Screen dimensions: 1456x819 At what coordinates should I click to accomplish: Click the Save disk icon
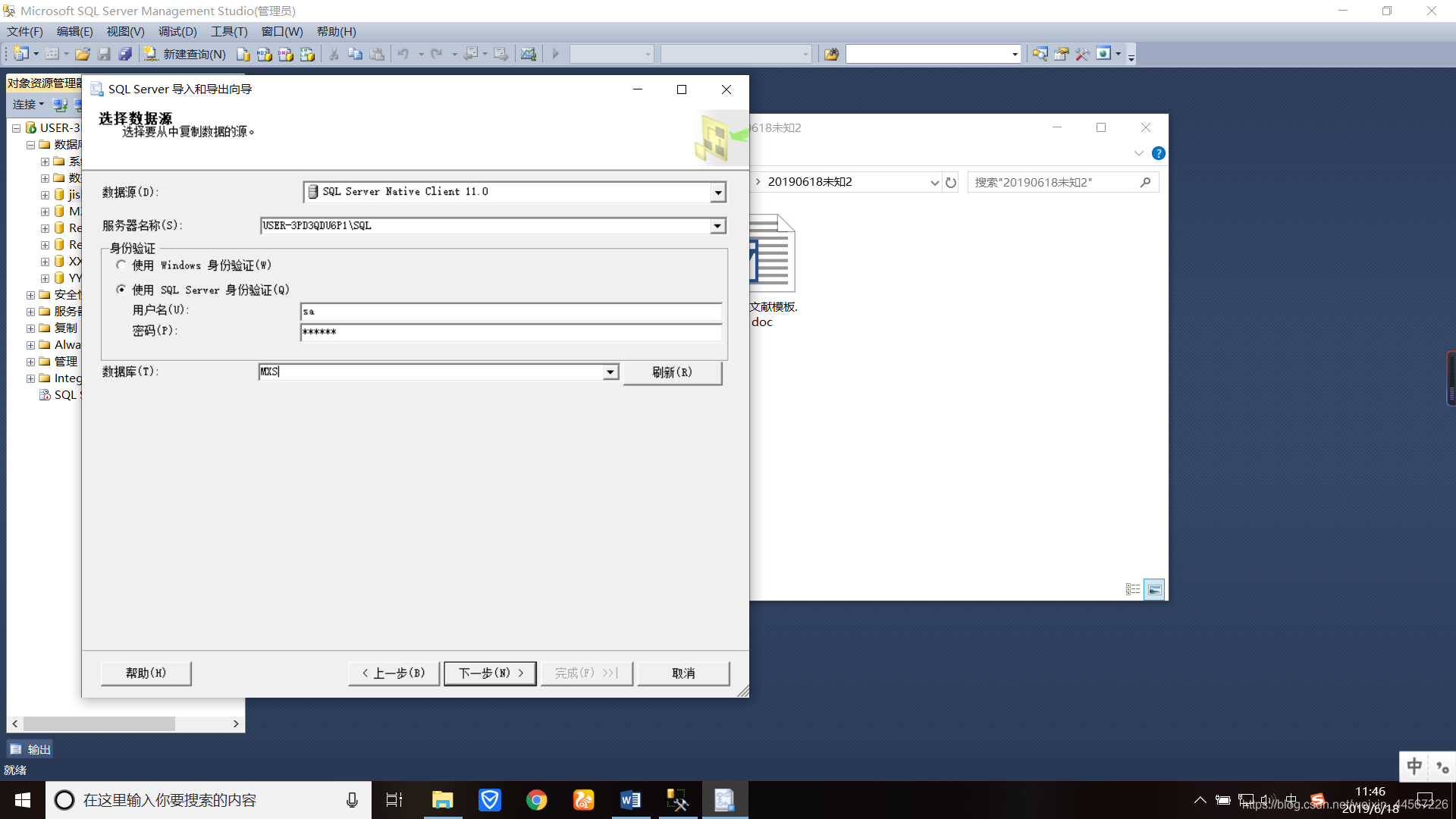click(104, 54)
